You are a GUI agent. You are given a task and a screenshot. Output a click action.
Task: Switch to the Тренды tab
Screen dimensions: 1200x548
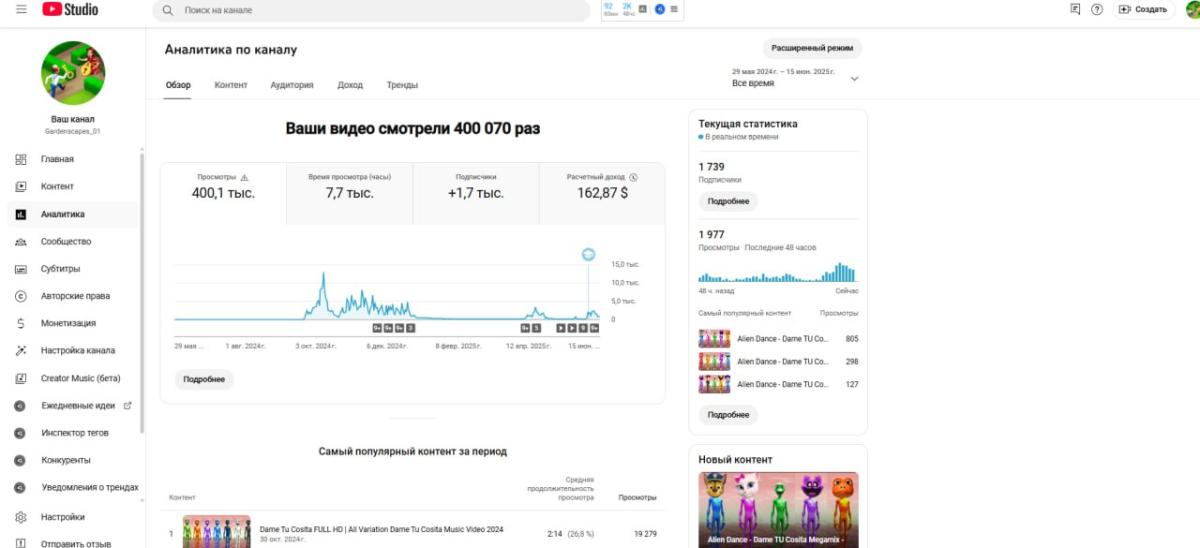(402, 85)
